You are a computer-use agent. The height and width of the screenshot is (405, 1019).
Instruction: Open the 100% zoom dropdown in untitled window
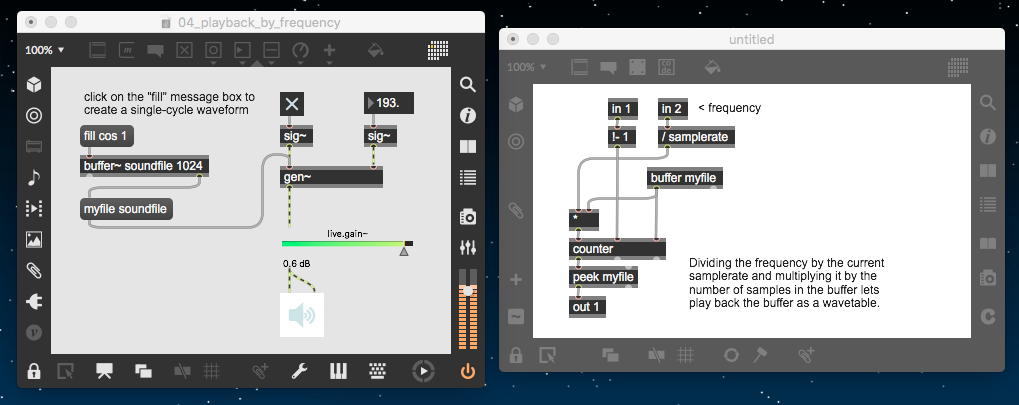[x=526, y=67]
